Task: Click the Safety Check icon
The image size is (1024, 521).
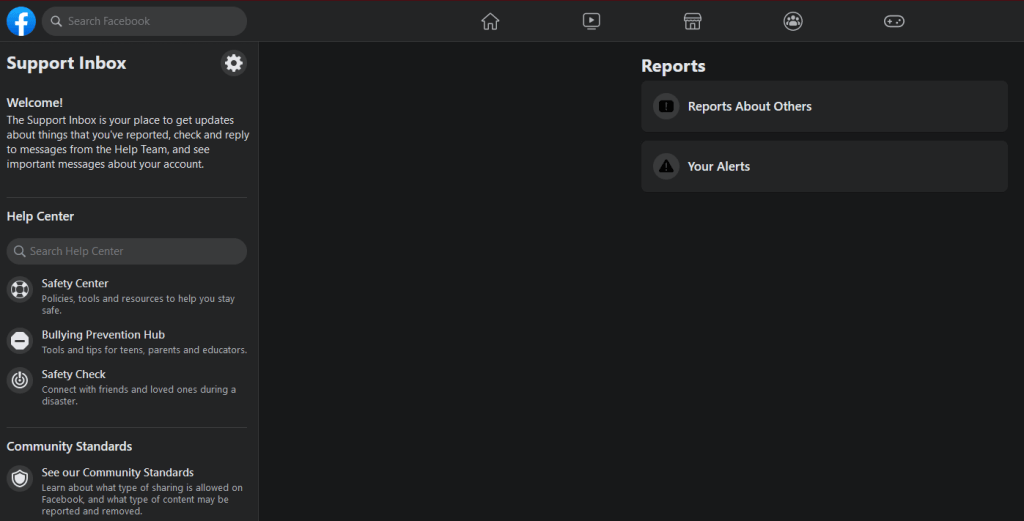Action: point(20,380)
